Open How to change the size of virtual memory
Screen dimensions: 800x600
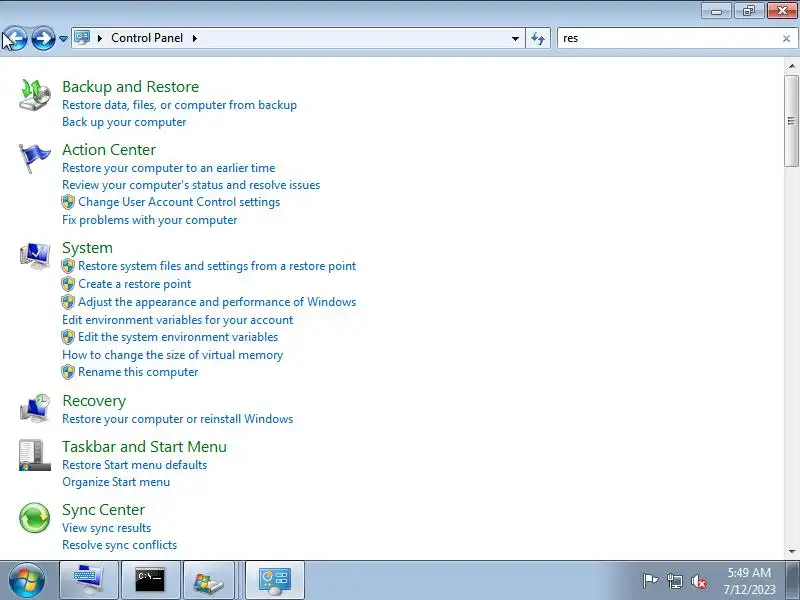(x=172, y=355)
